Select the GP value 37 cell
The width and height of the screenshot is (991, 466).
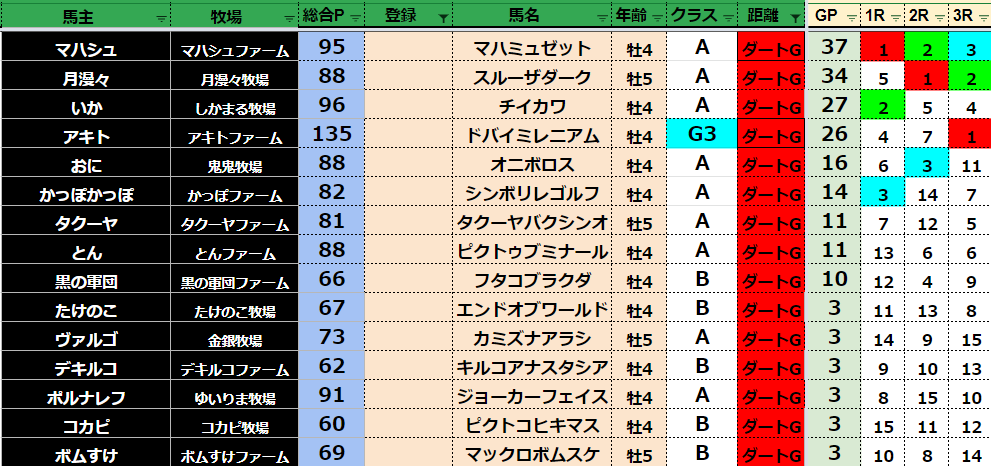click(x=833, y=48)
